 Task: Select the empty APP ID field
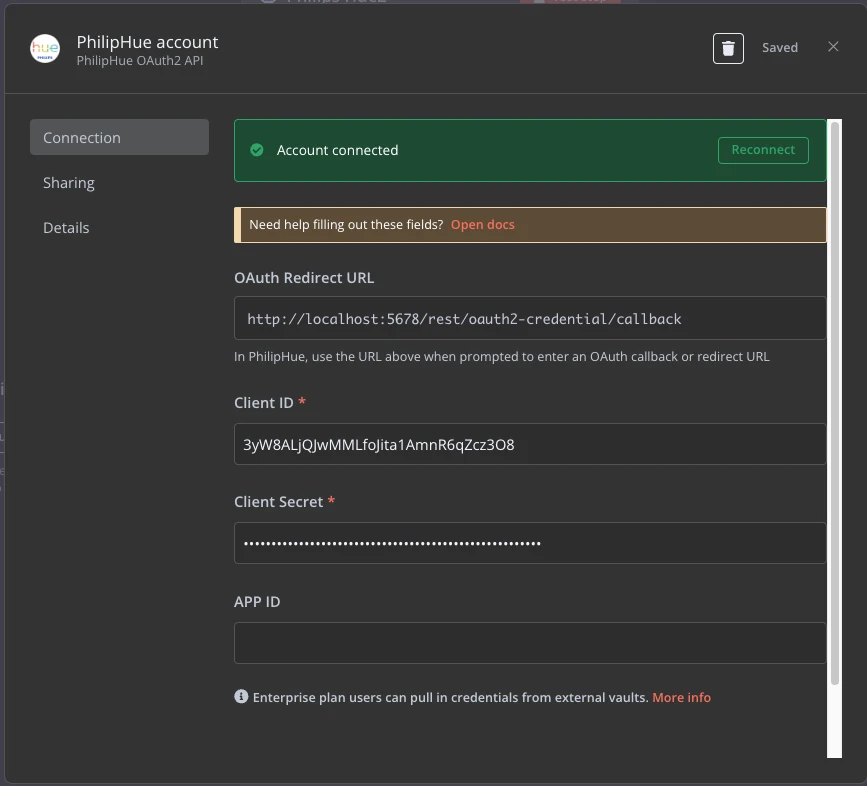pyautogui.click(x=530, y=643)
